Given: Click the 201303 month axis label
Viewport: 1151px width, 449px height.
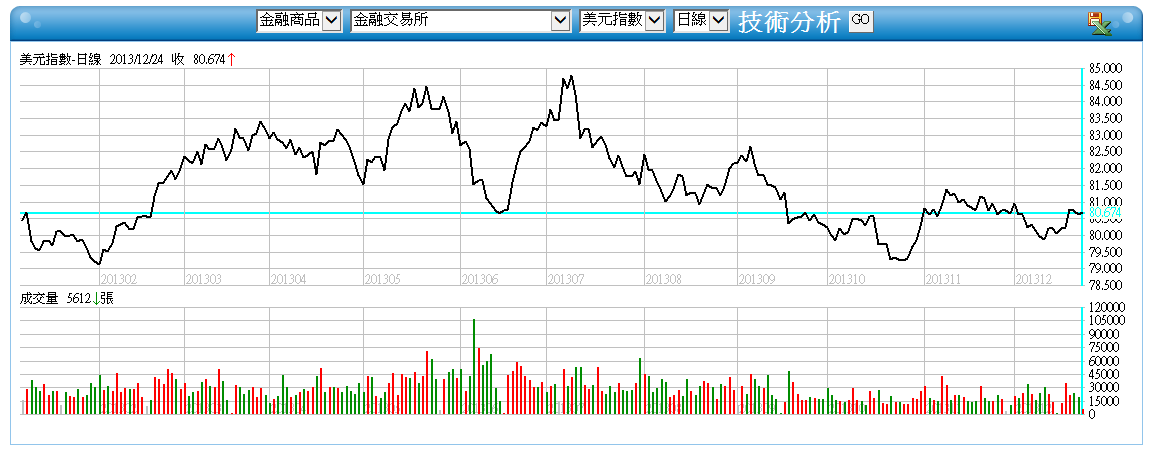Looking at the screenshot, I should (x=203, y=279).
